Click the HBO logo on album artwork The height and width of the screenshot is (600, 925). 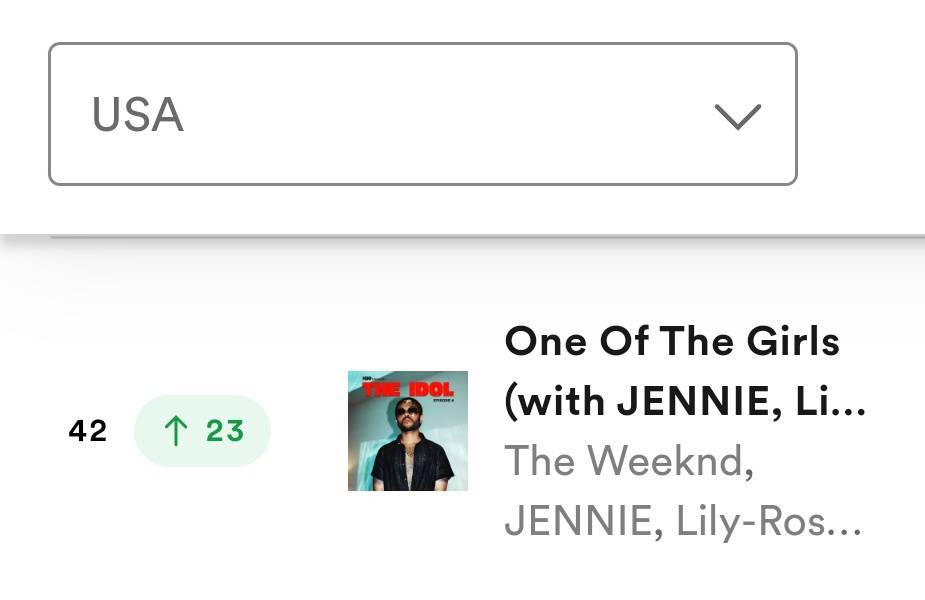click(366, 377)
